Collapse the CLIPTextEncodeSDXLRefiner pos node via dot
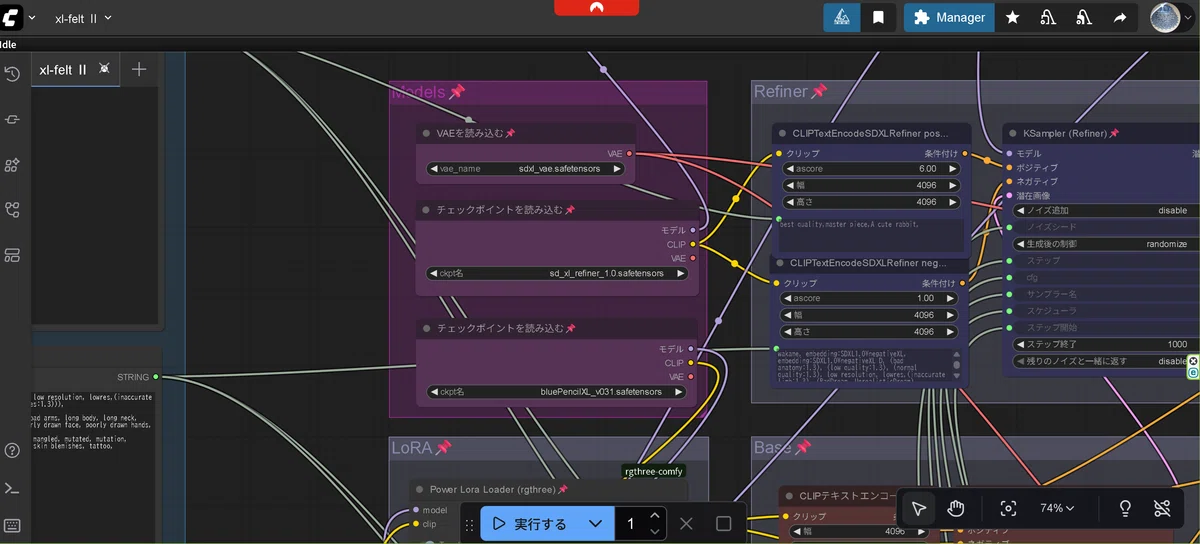 781,133
